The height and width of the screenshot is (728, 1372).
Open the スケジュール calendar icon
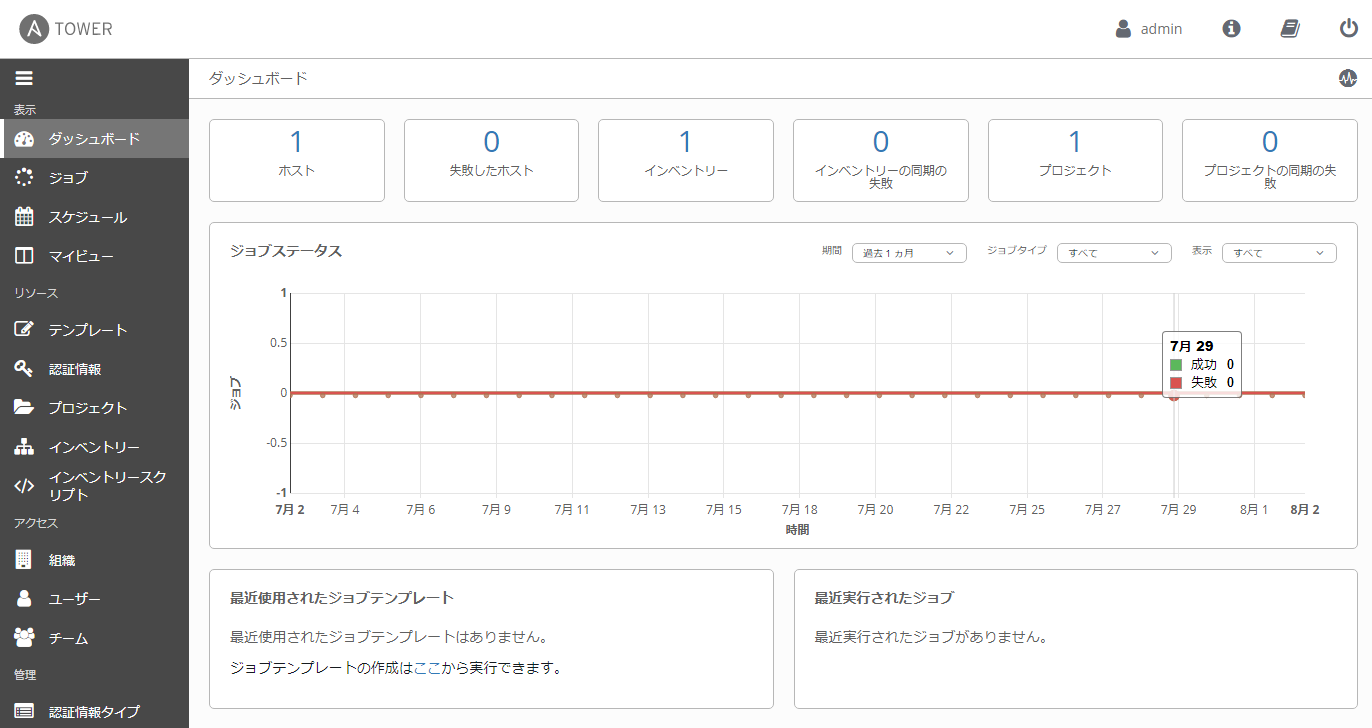[25, 216]
